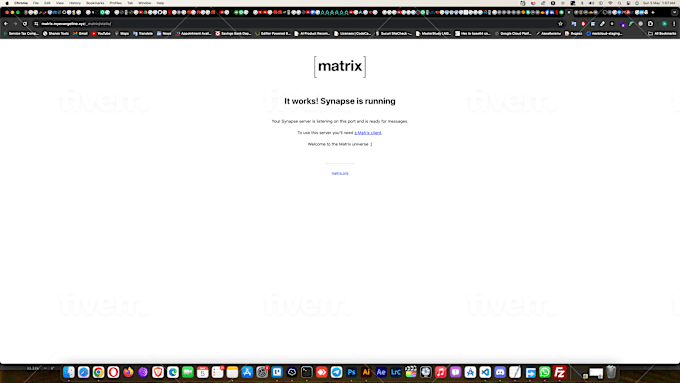The image size is (680, 383).
Task: Open Trash from the dock
Action: [611, 372]
